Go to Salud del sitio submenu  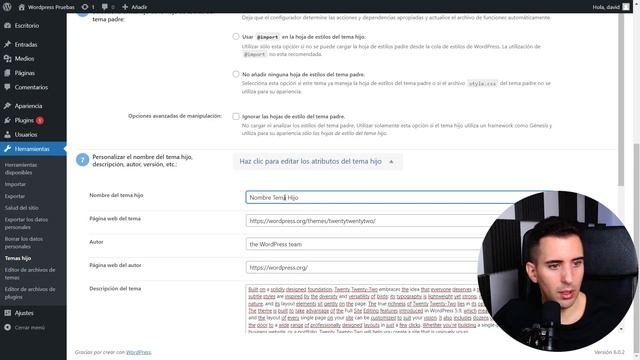(x=22, y=208)
